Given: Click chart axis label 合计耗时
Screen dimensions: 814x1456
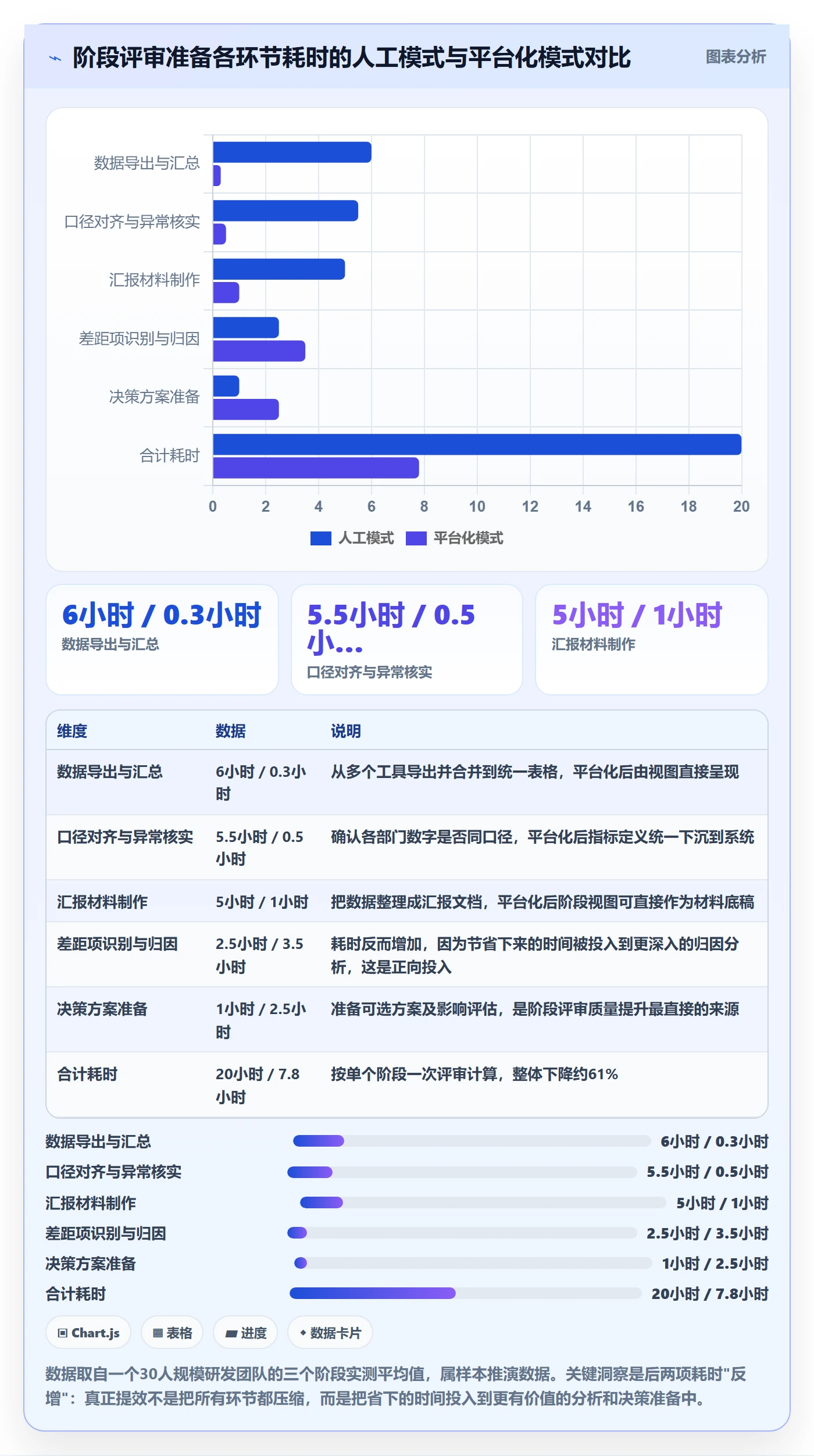Looking at the screenshot, I should point(170,455).
